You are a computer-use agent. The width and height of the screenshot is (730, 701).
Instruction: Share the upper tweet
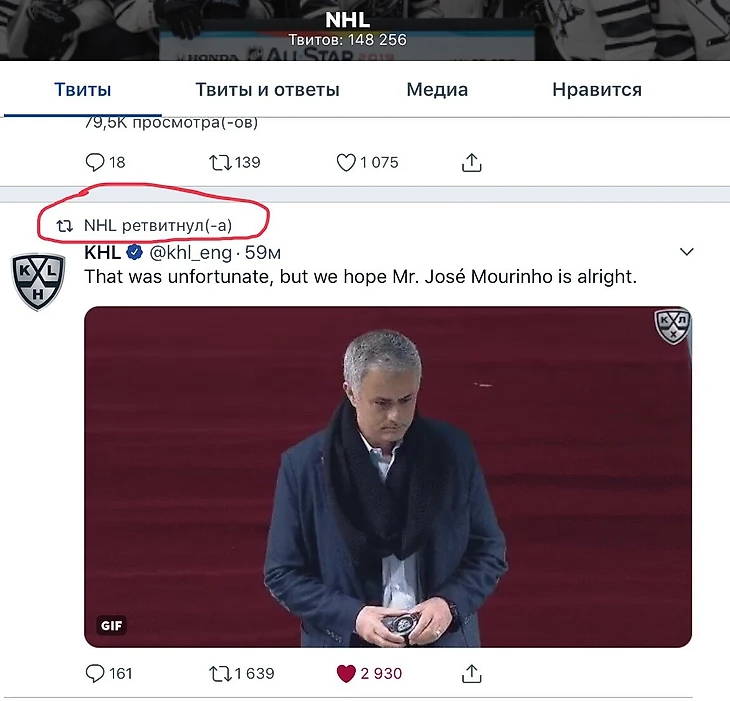click(472, 161)
